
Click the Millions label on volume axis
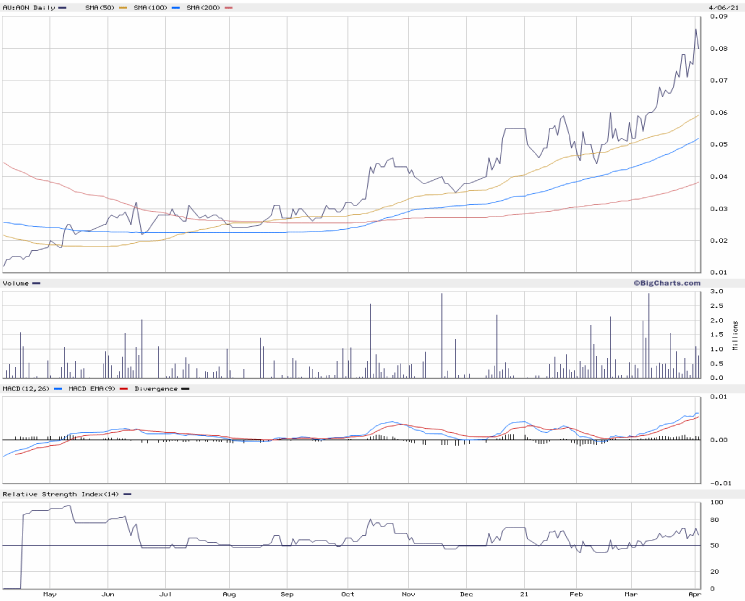(737, 334)
